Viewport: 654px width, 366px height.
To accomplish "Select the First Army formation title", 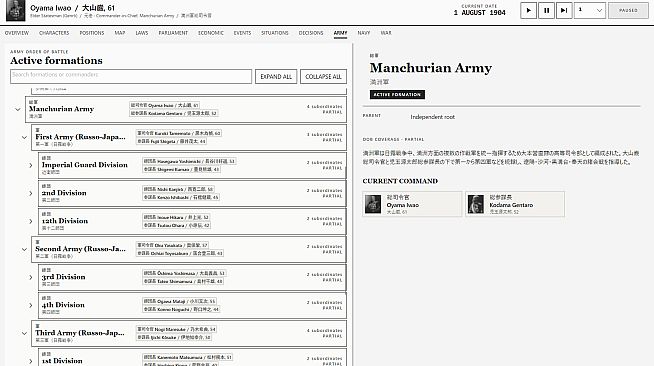I will click(80, 137).
